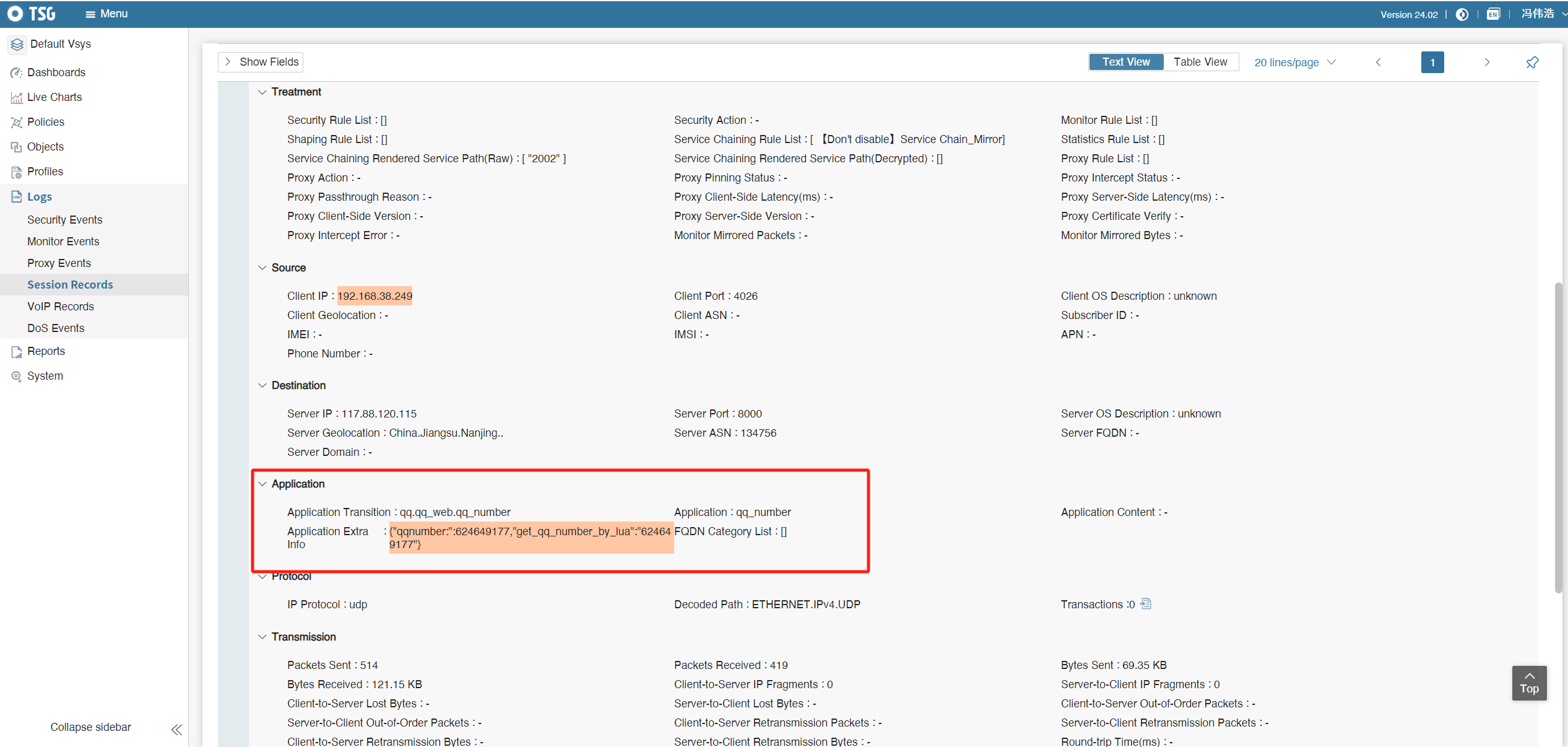The width and height of the screenshot is (1568, 747).
Task: Click the vertical scrollbar thumb
Action: click(x=1557, y=434)
